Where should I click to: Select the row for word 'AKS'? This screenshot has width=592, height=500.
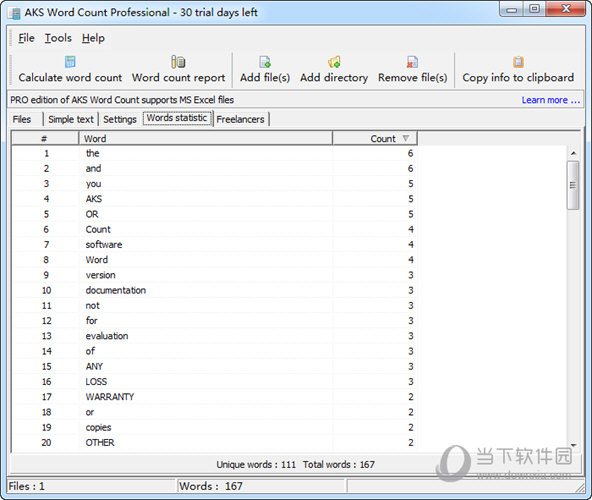point(214,199)
